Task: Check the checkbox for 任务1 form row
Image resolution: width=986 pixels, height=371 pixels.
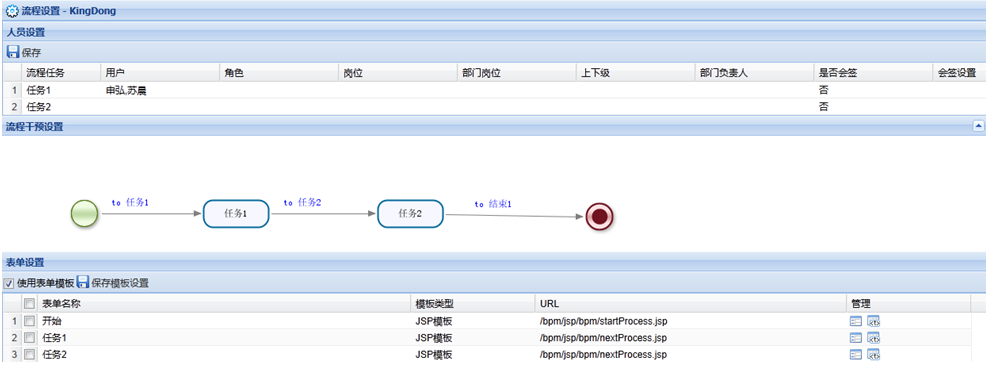Action: point(29,338)
